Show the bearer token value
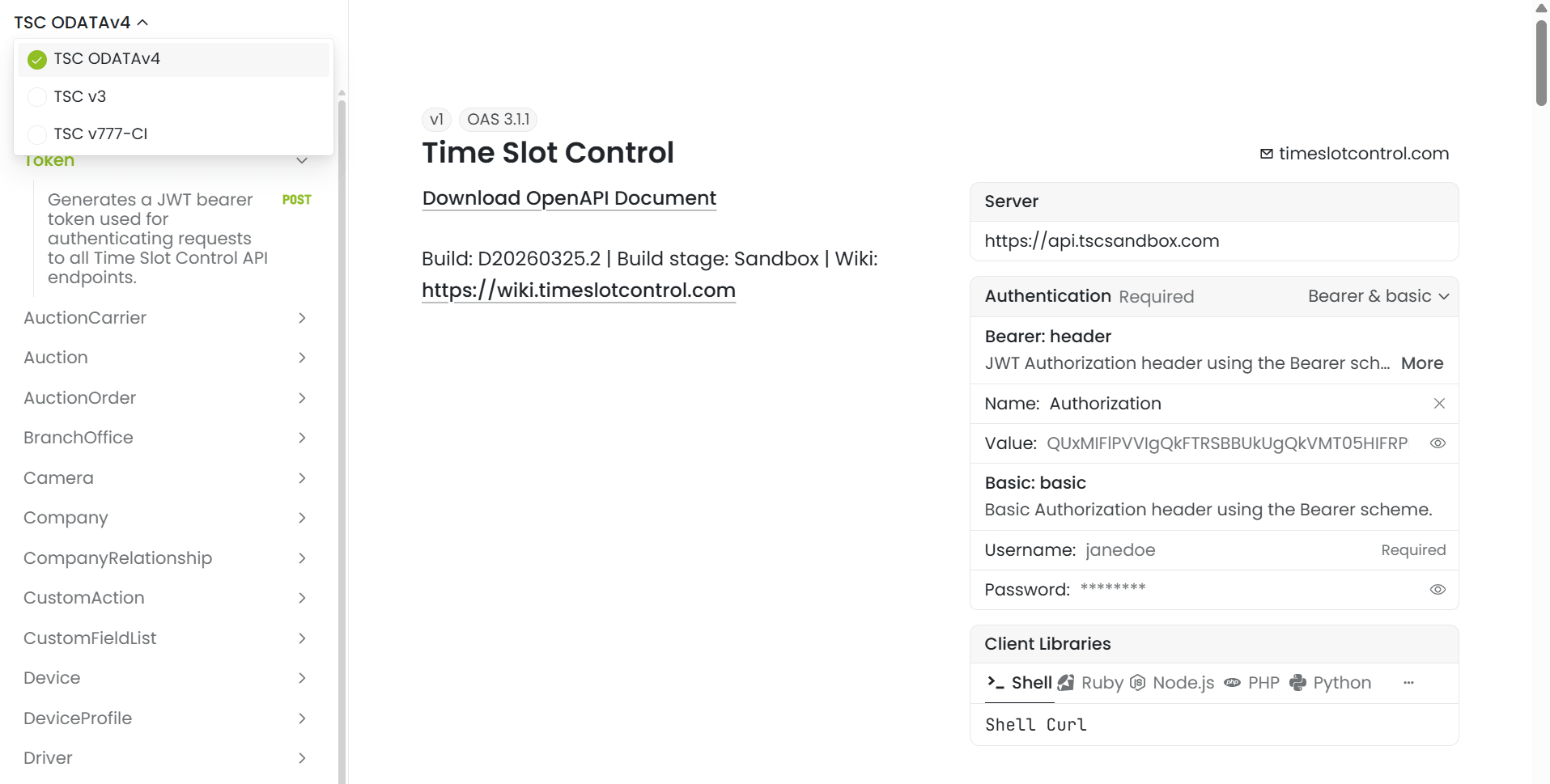1550x784 pixels. 1437,443
